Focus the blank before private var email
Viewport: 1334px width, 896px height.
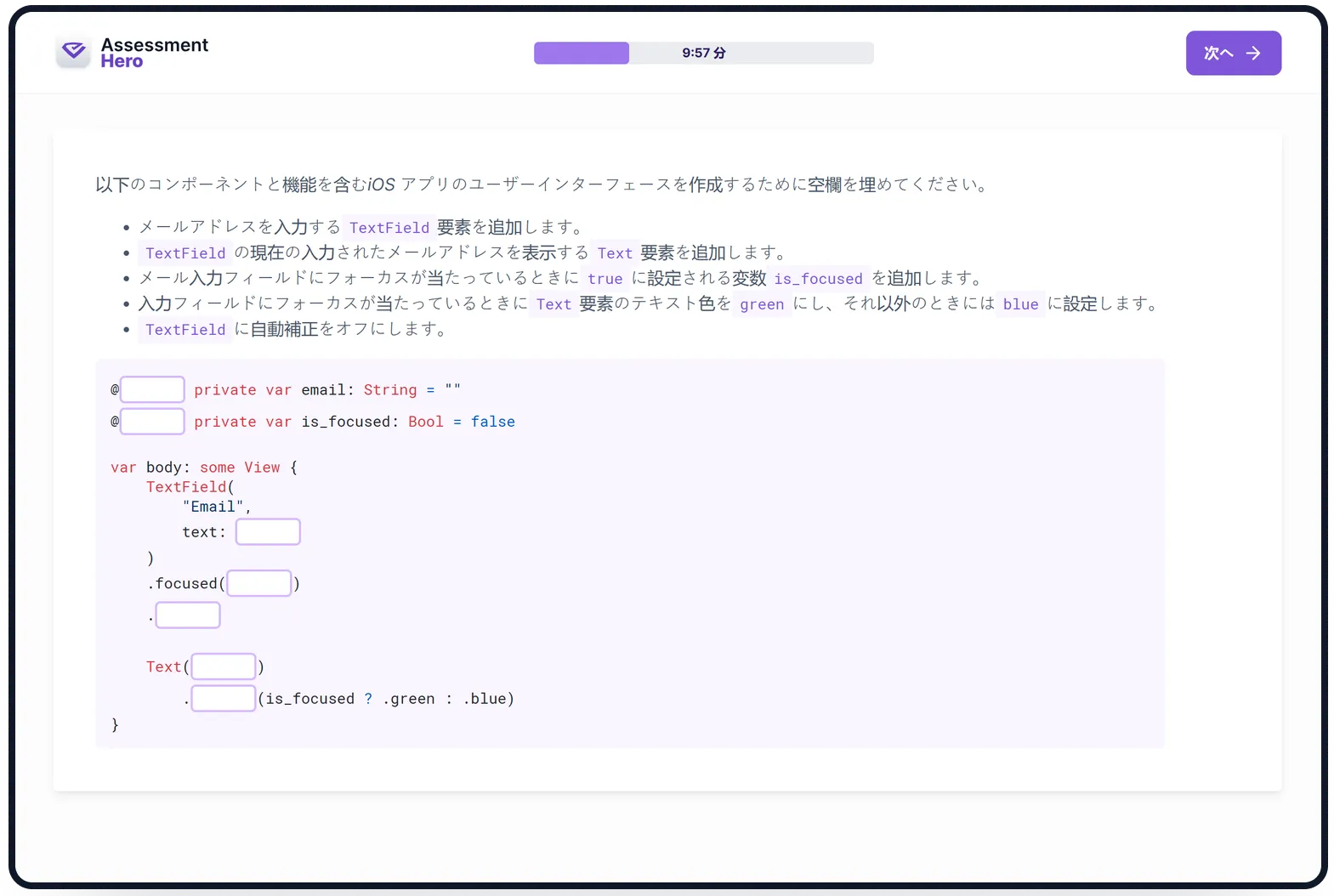coord(152,389)
